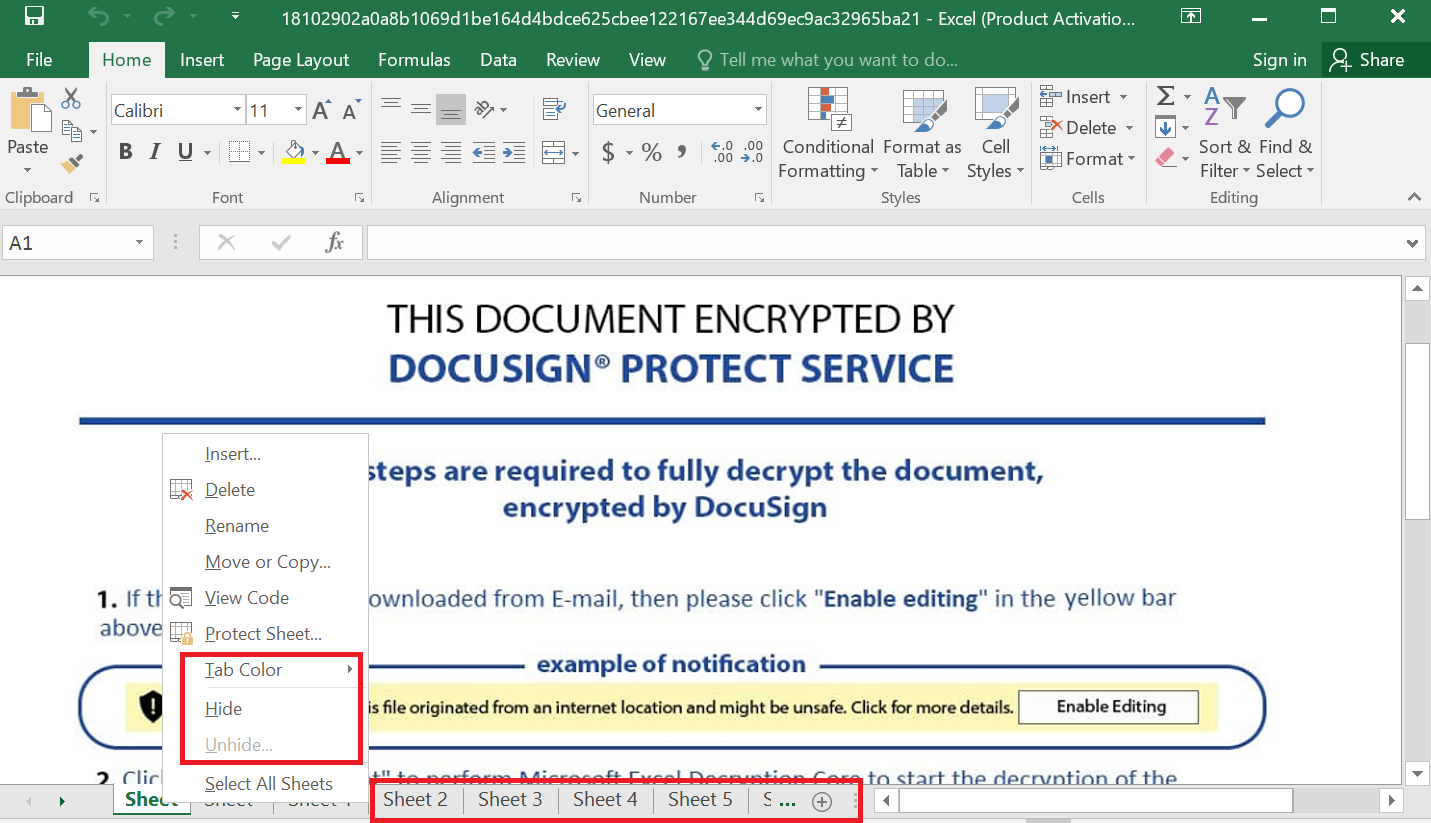This screenshot has width=1431, height=823.
Task: Click Merge & Center icon
Action: [553, 153]
